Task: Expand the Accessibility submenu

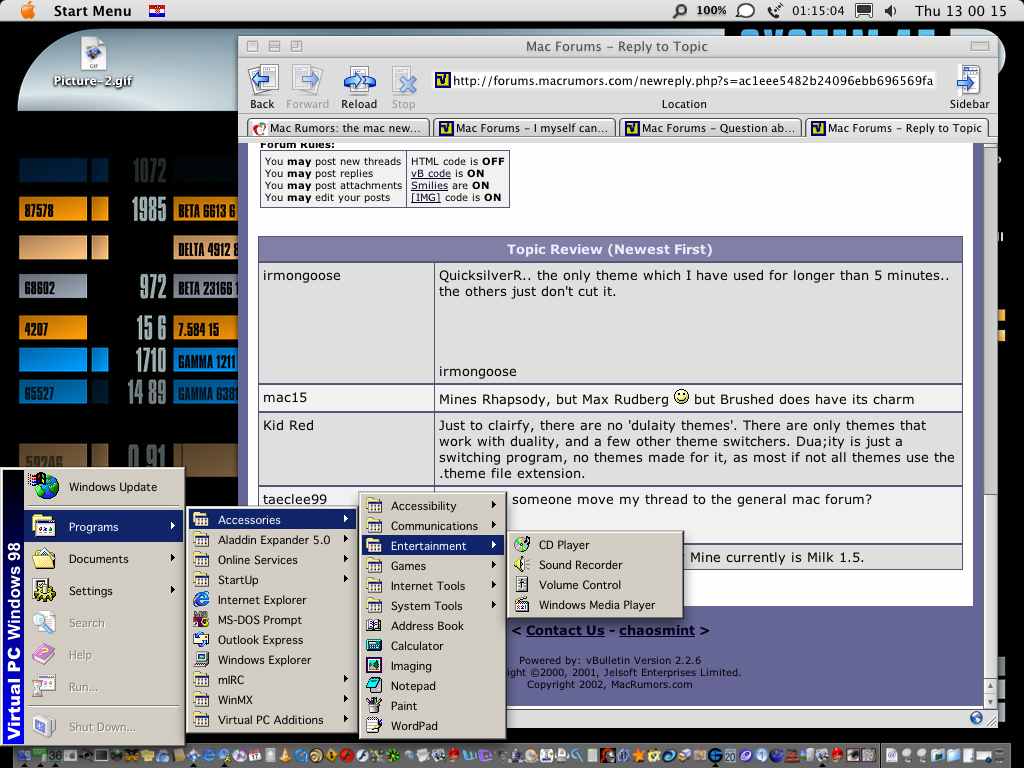Action: click(432, 505)
